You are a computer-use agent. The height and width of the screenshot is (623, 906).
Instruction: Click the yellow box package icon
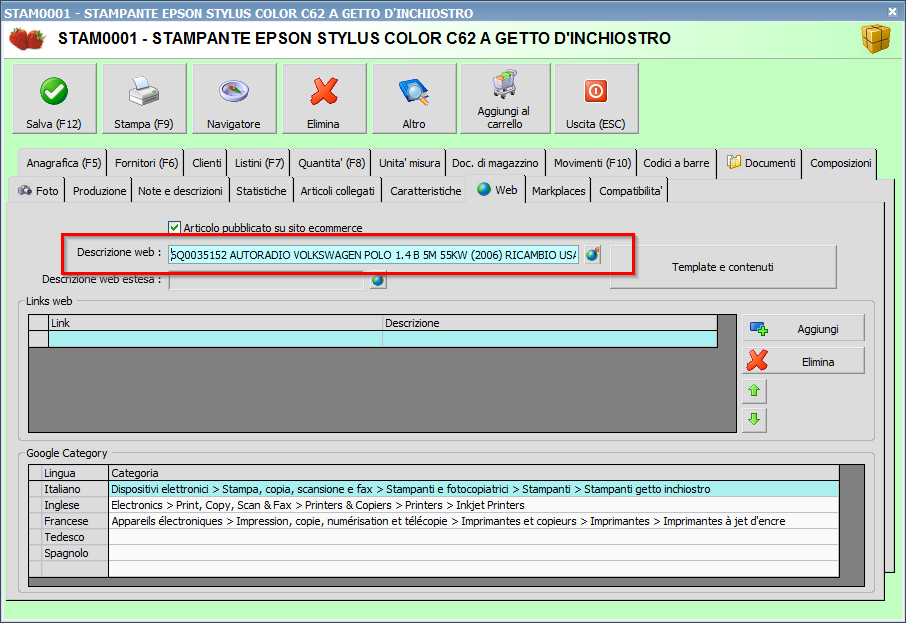pyautogui.click(x=876, y=39)
